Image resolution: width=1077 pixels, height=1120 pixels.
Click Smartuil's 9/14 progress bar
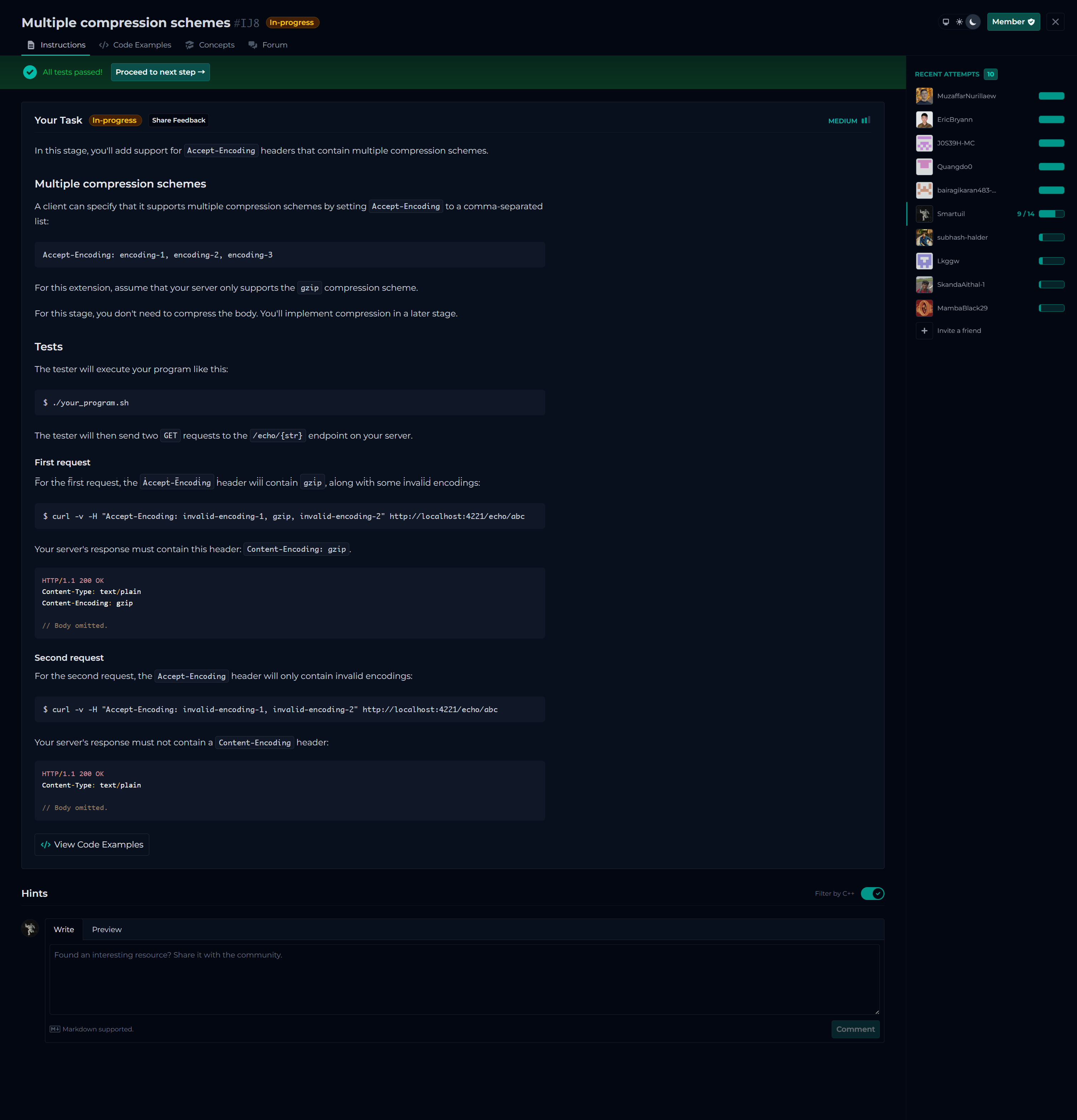coord(1051,214)
